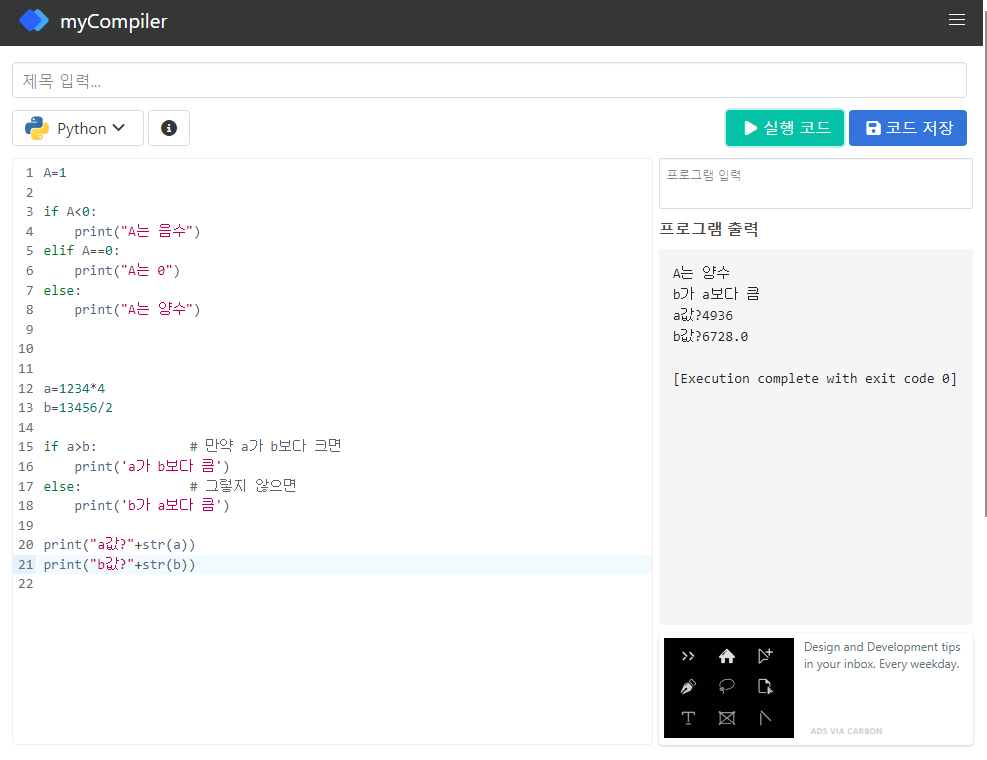Click the play triangle icon on run button
Screen dimensions: 987x760
coord(750,128)
